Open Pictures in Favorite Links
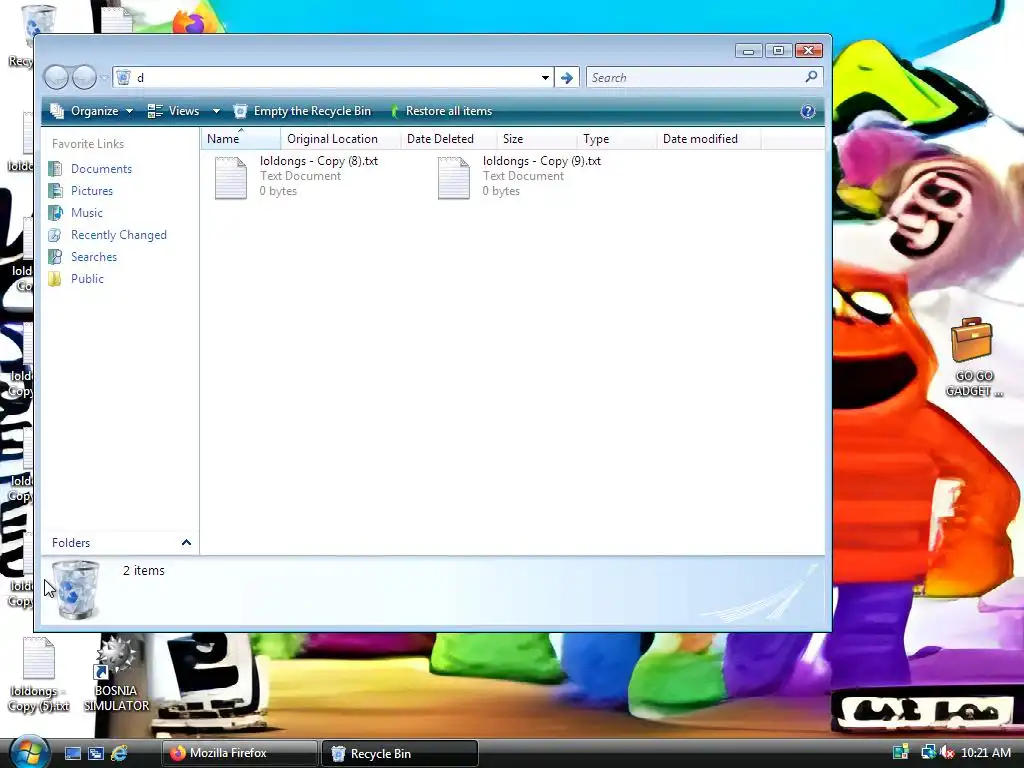The height and width of the screenshot is (768, 1024). (91, 191)
